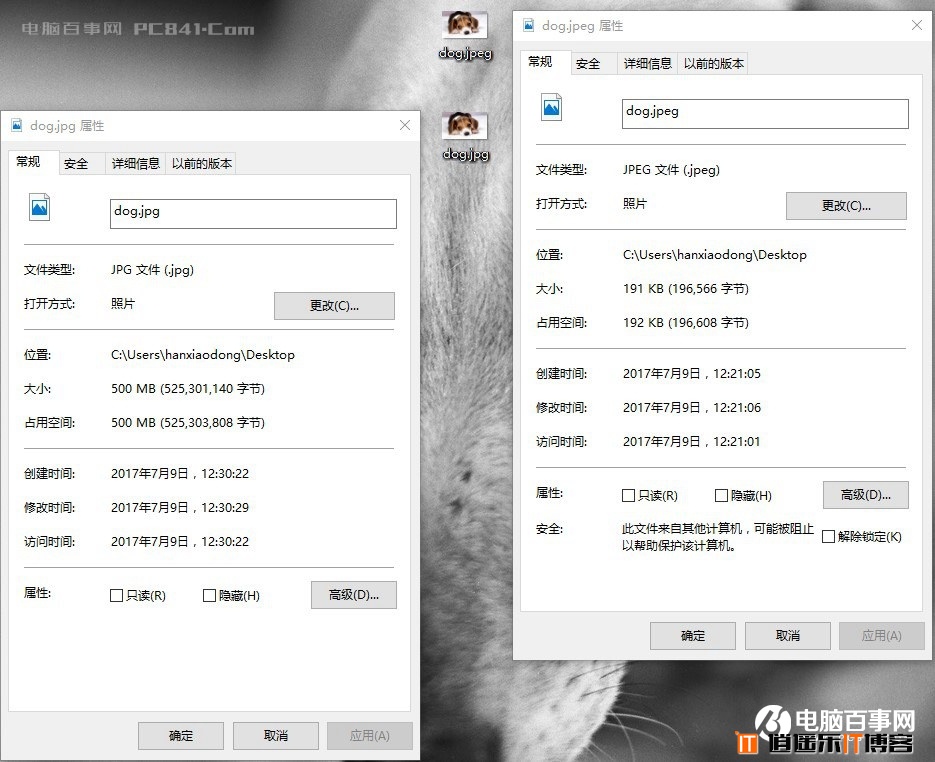The image size is (935, 762).
Task: Click file type text JPEG 文件 (.jpeg)
Action: click(671, 170)
